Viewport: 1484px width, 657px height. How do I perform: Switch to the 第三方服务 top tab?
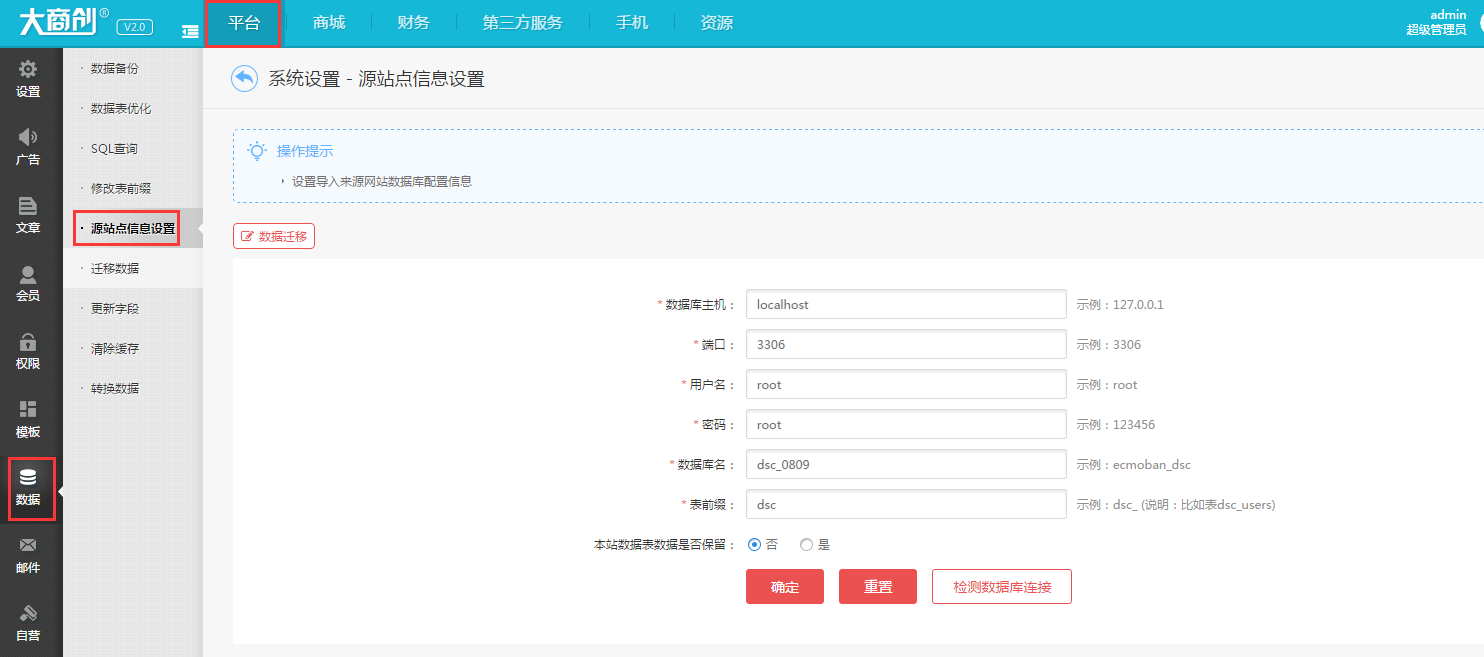tap(522, 23)
